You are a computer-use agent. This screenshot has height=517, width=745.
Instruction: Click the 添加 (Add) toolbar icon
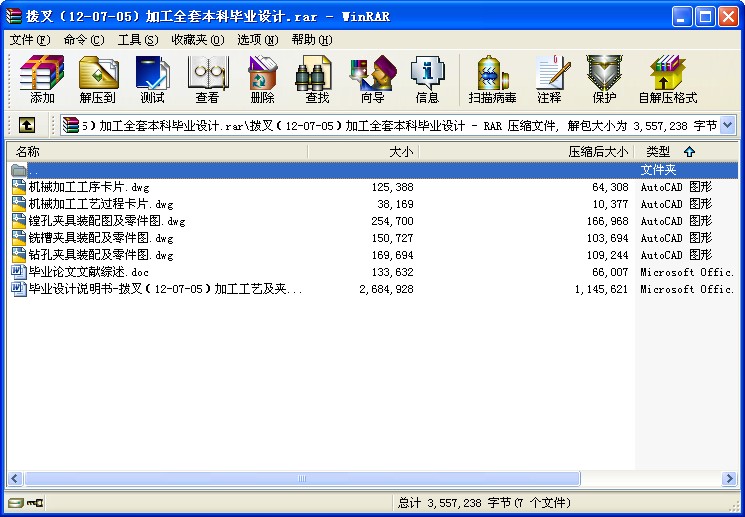coord(42,79)
